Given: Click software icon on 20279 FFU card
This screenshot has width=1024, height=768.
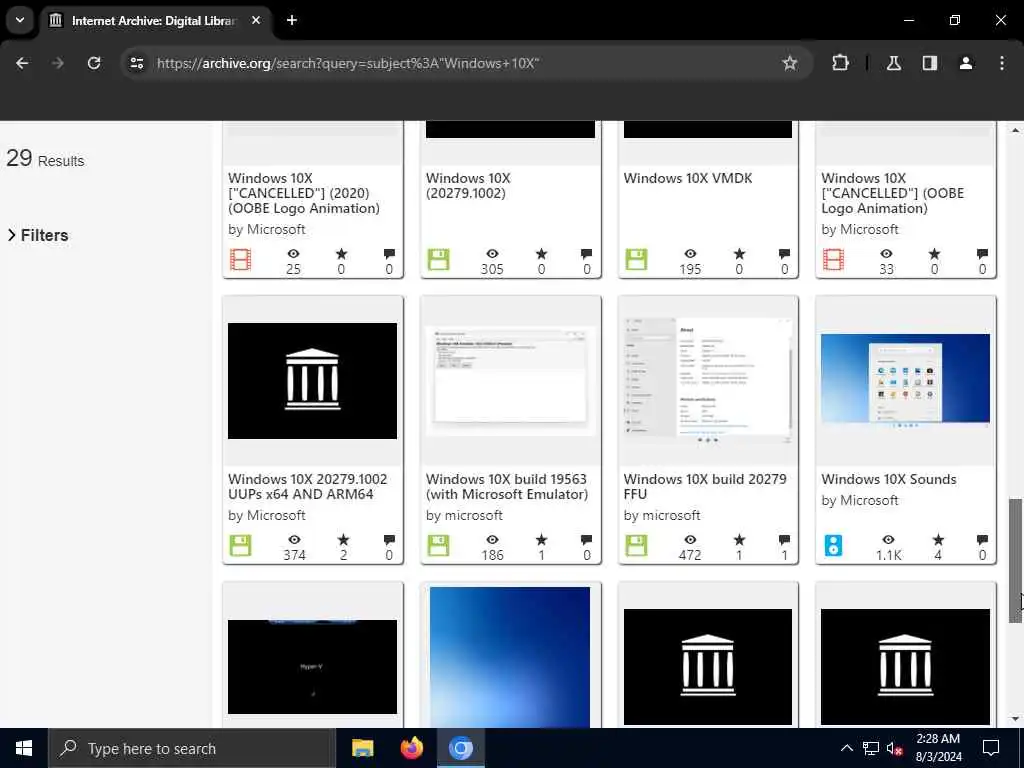Looking at the screenshot, I should [x=636, y=545].
